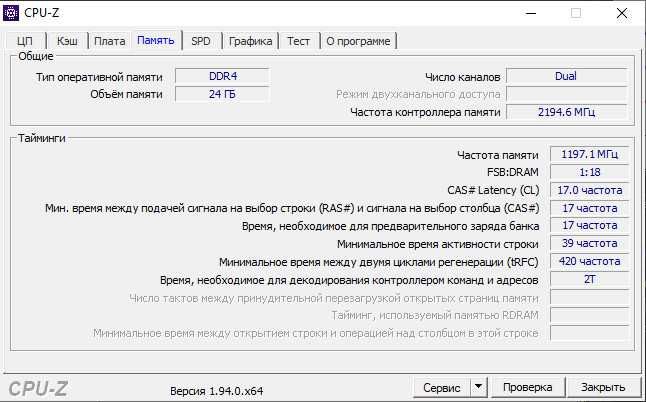
Task: Click the Частота памяти label
Action: point(498,155)
